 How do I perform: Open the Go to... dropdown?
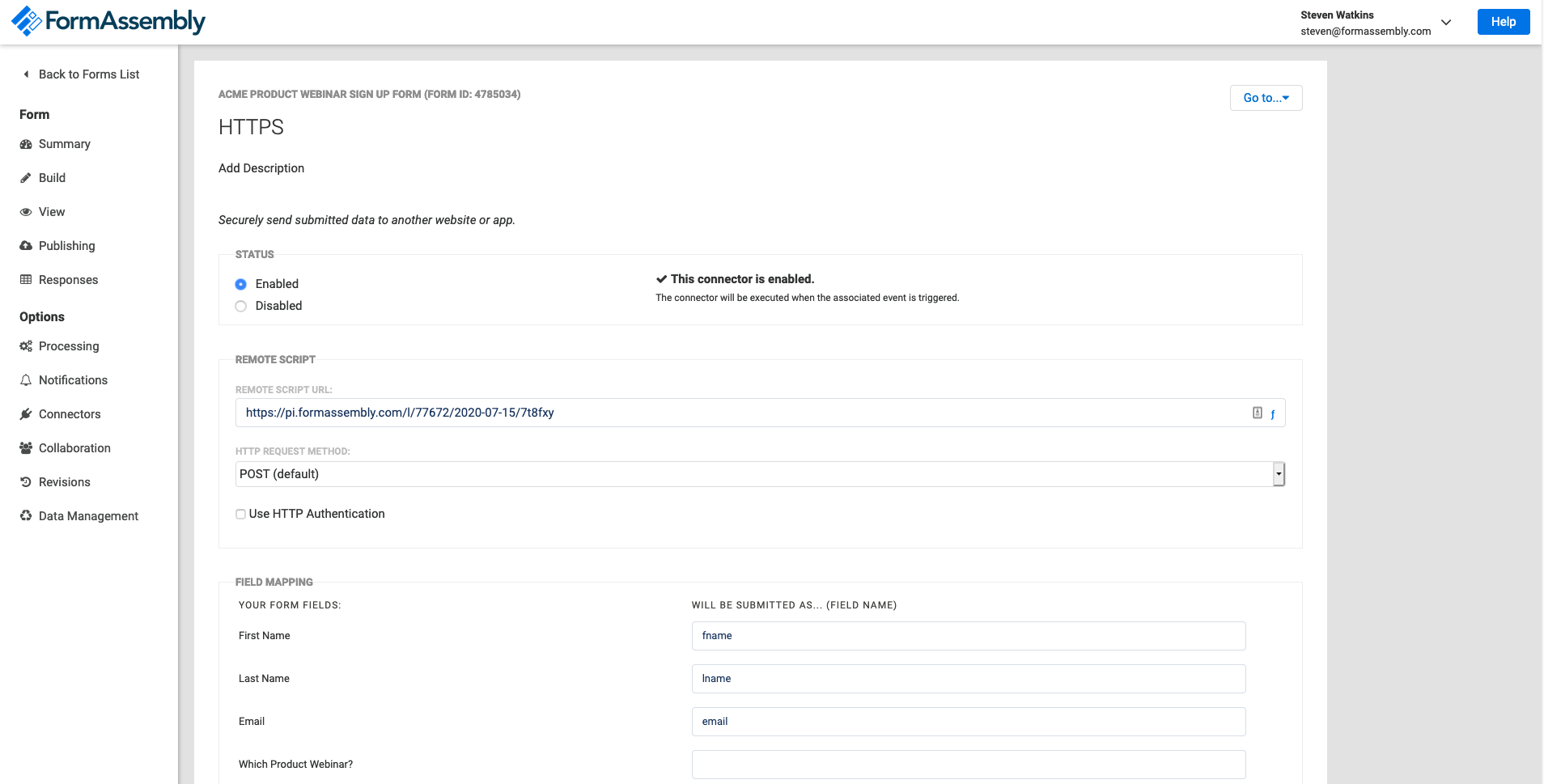(1266, 98)
